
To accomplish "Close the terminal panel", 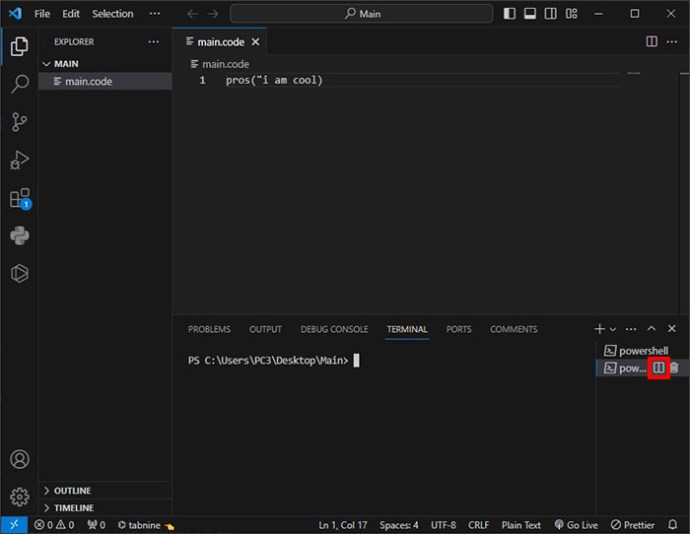I will pos(672,328).
